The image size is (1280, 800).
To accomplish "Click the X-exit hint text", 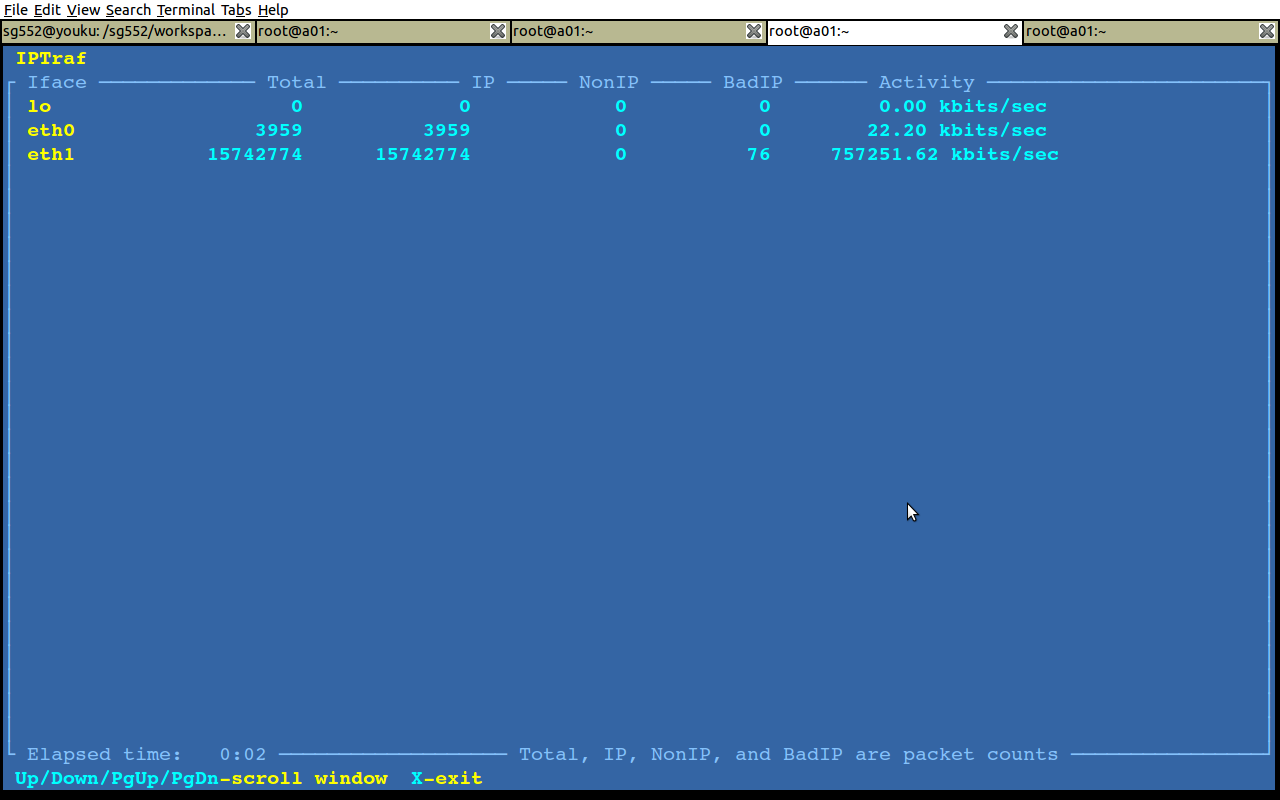I will pyautogui.click(x=446, y=778).
